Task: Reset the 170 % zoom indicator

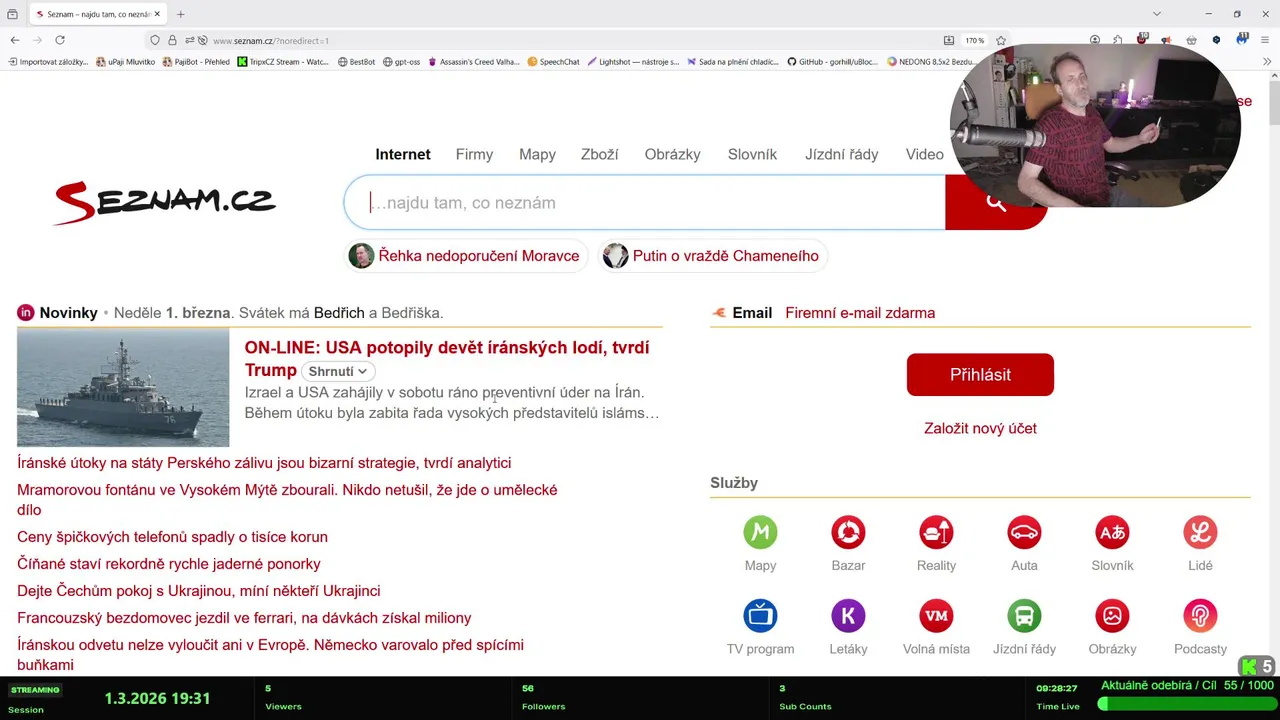Action: tap(974, 41)
